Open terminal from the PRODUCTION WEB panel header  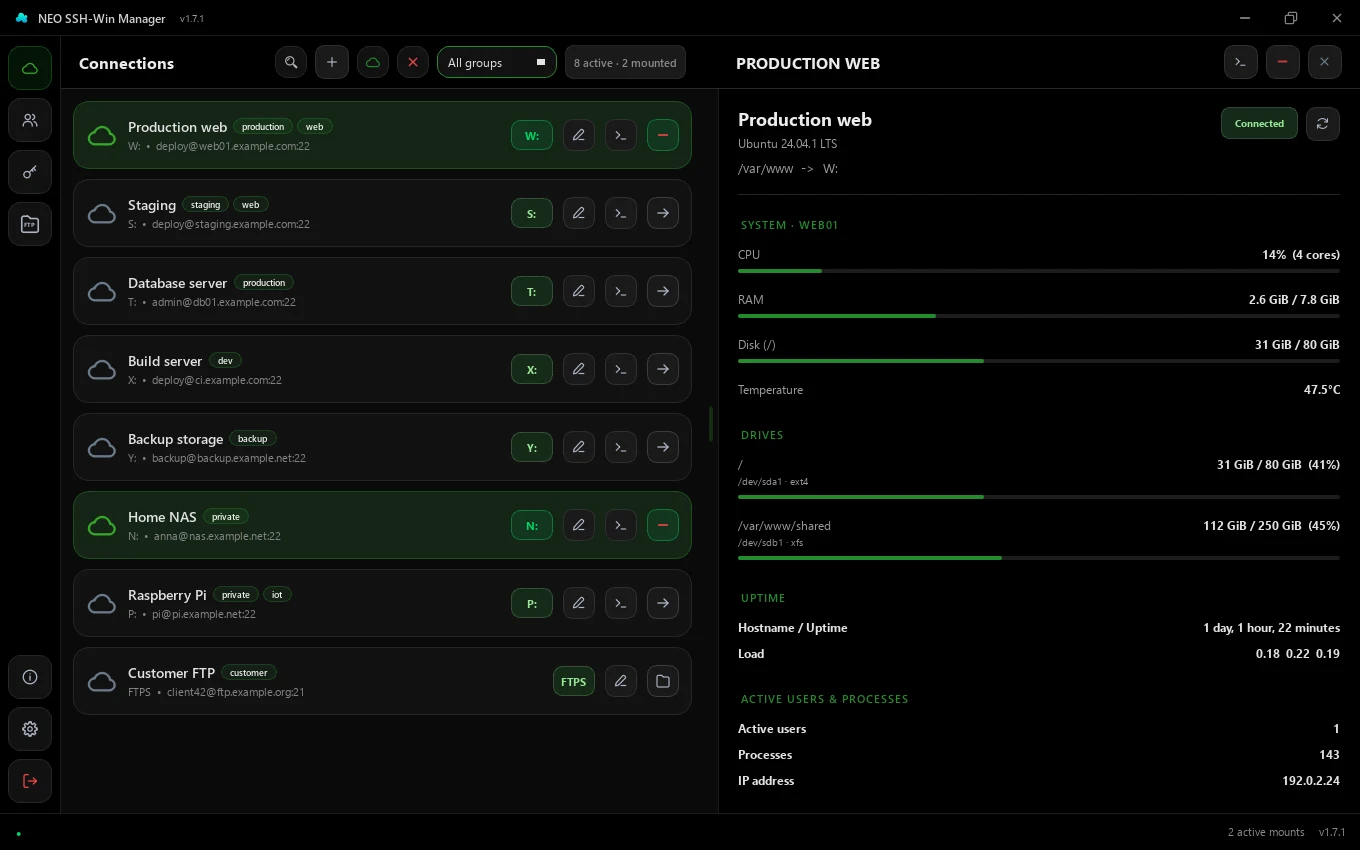[1241, 62]
